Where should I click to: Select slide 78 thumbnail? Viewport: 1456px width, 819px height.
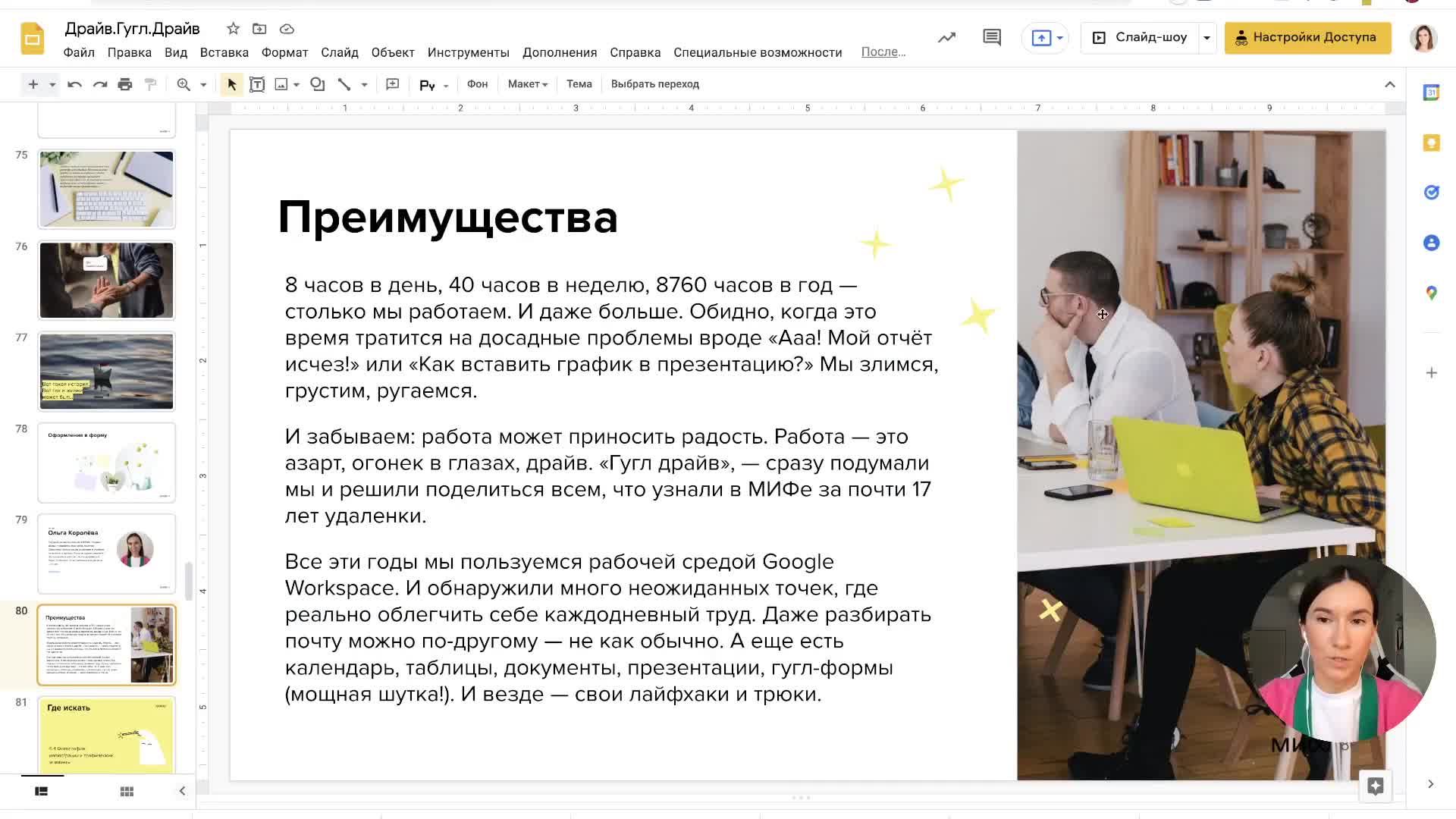(x=106, y=463)
